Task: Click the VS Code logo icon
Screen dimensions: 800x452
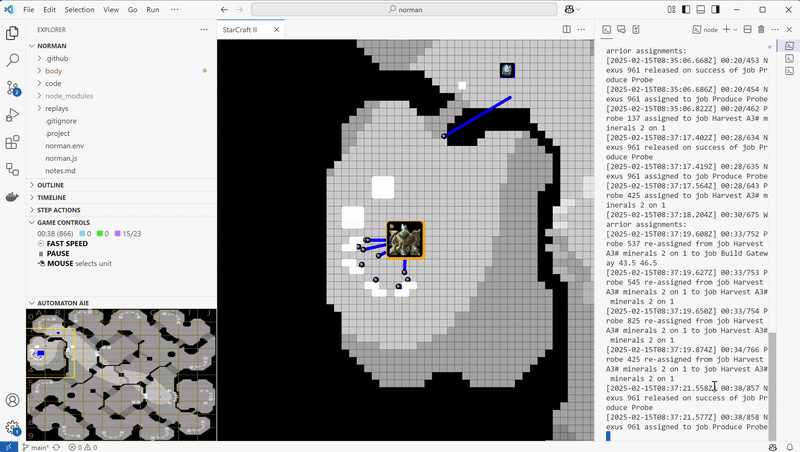Action: [9, 9]
